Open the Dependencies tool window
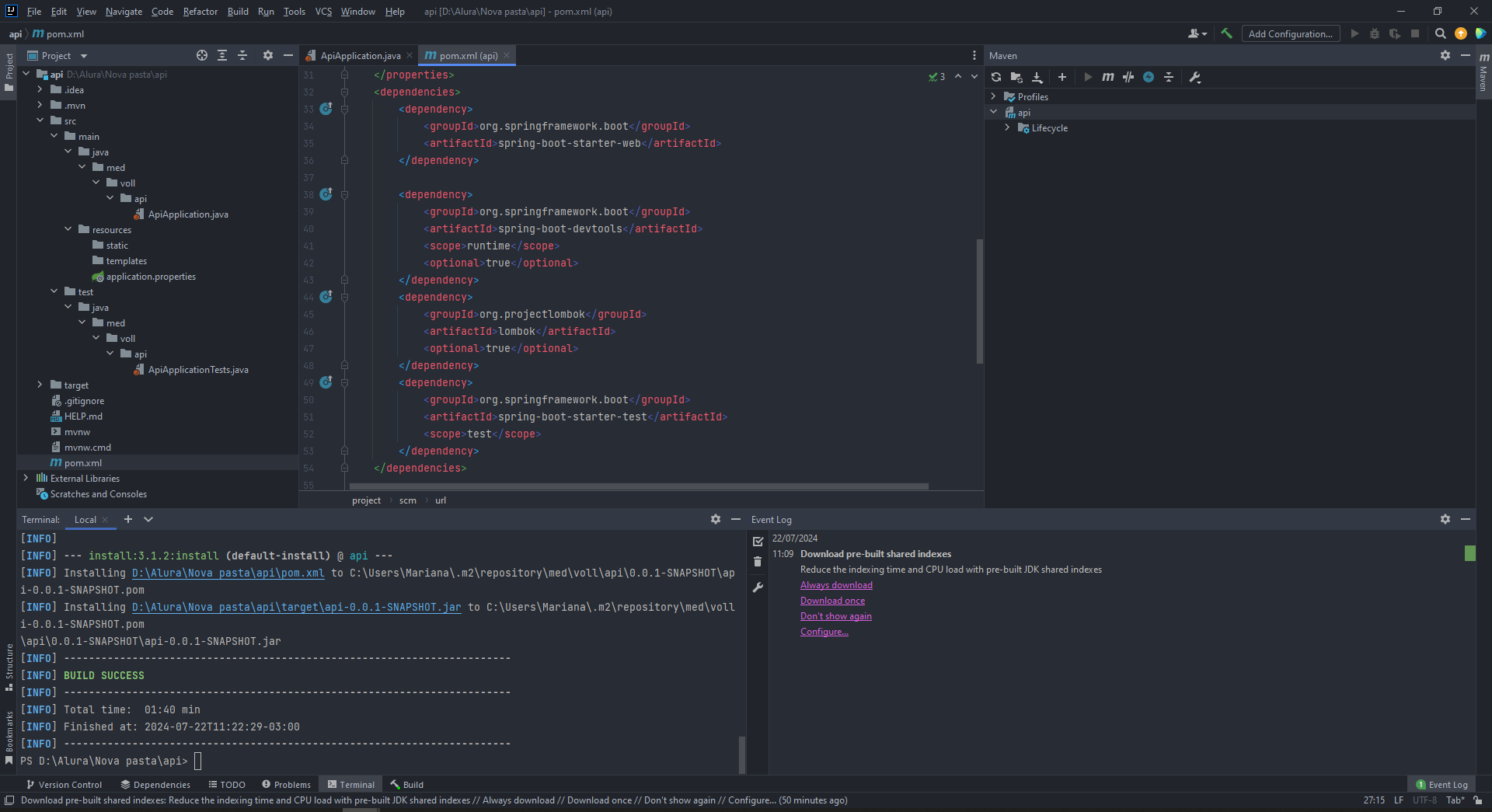The width and height of the screenshot is (1492, 812). coord(155,784)
